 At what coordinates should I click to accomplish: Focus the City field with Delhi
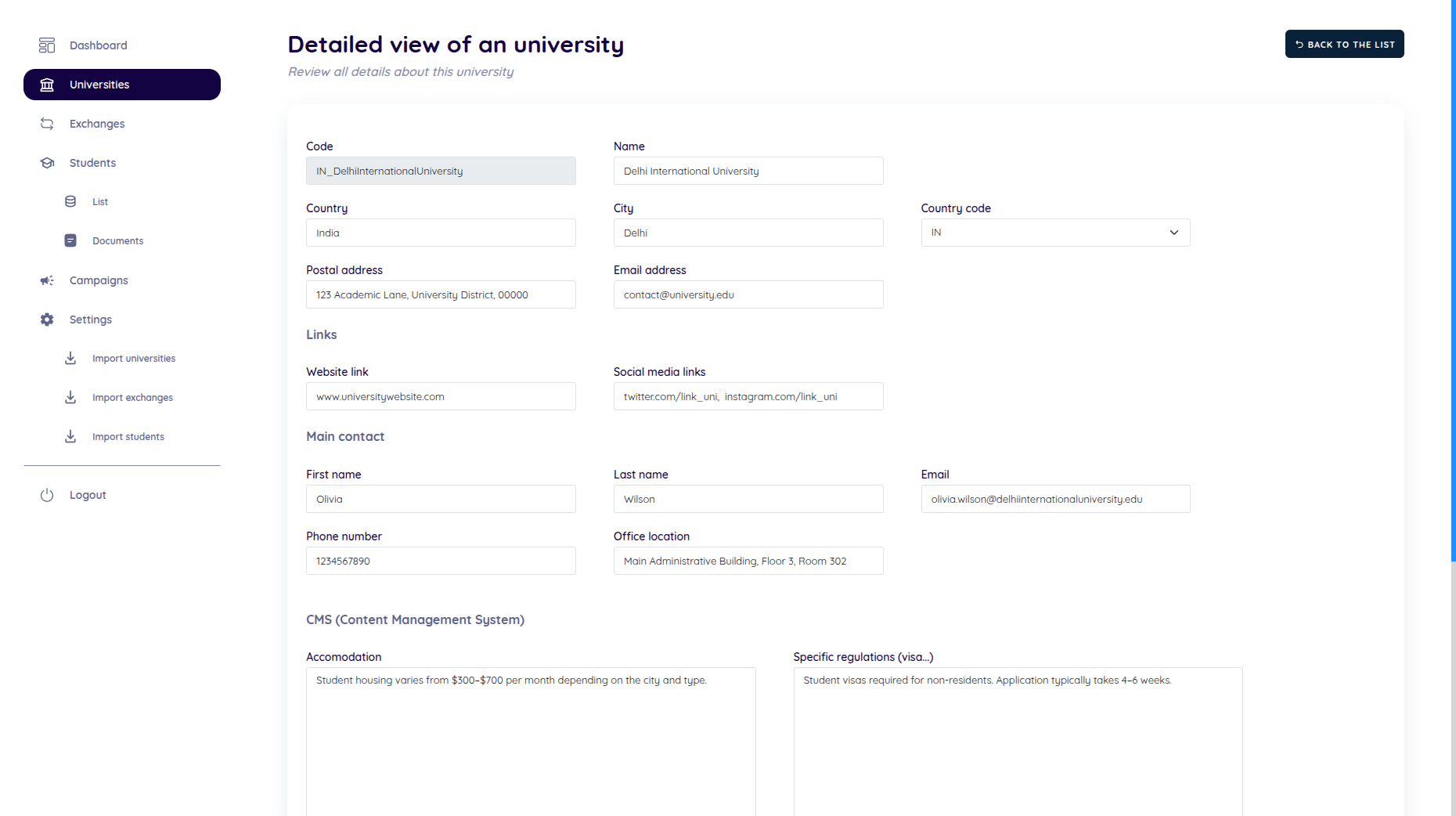tap(748, 233)
